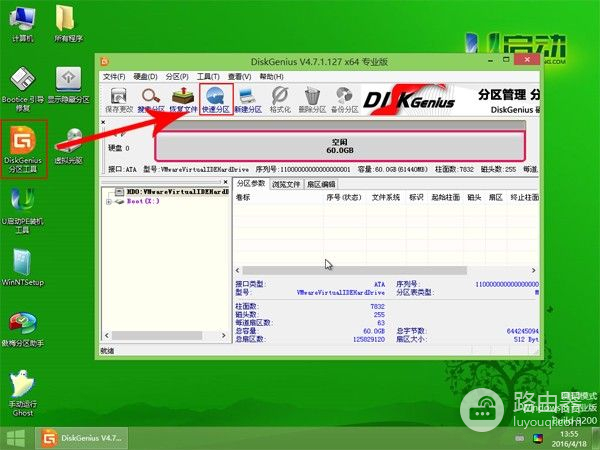Launch the 傲梅分区助手 desktop icon
The width and height of the screenshot is (600, 450).
coord(23,329)
